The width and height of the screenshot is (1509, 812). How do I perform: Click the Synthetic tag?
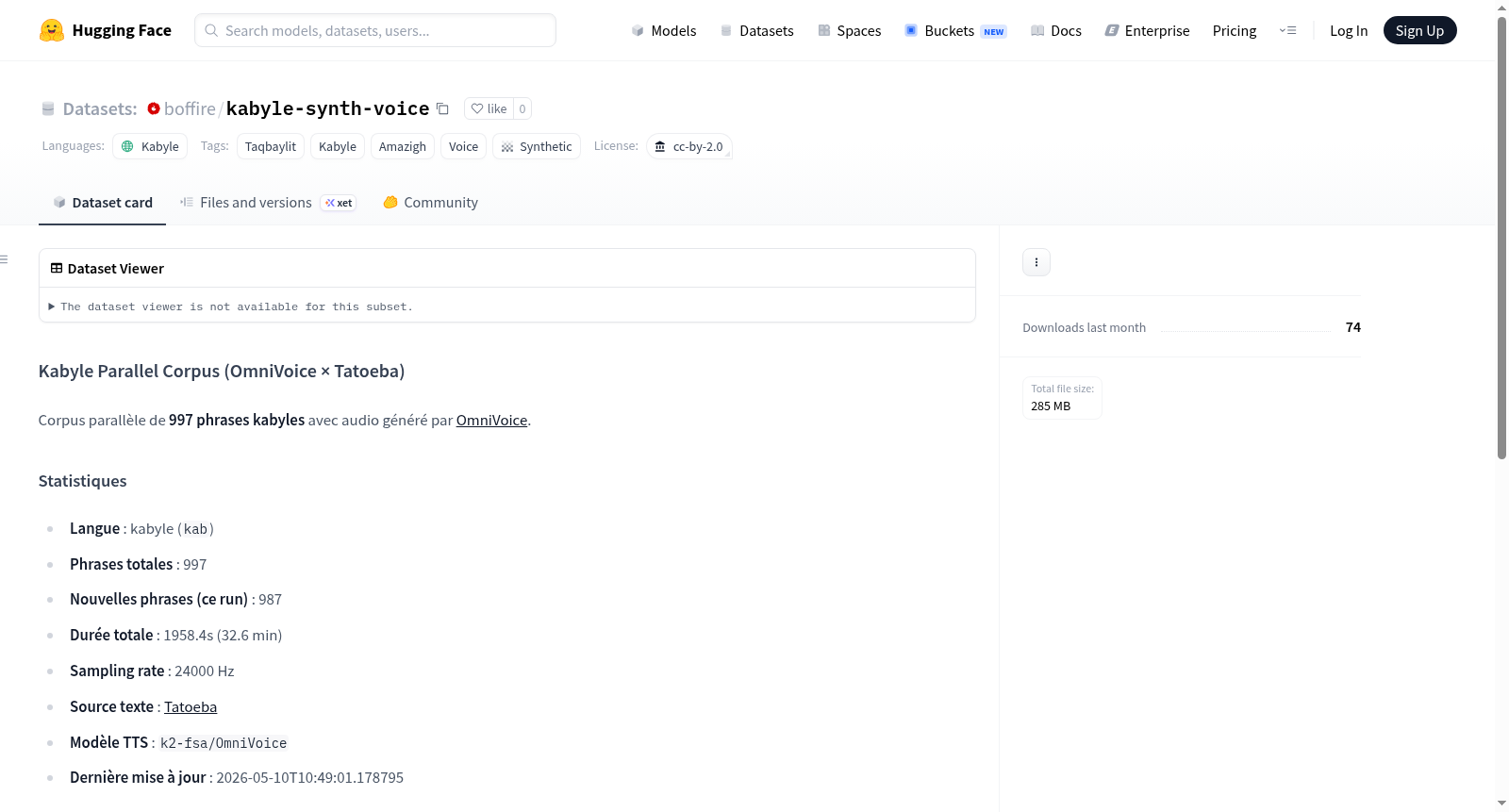pyautogui.click(x=537, y=146)
